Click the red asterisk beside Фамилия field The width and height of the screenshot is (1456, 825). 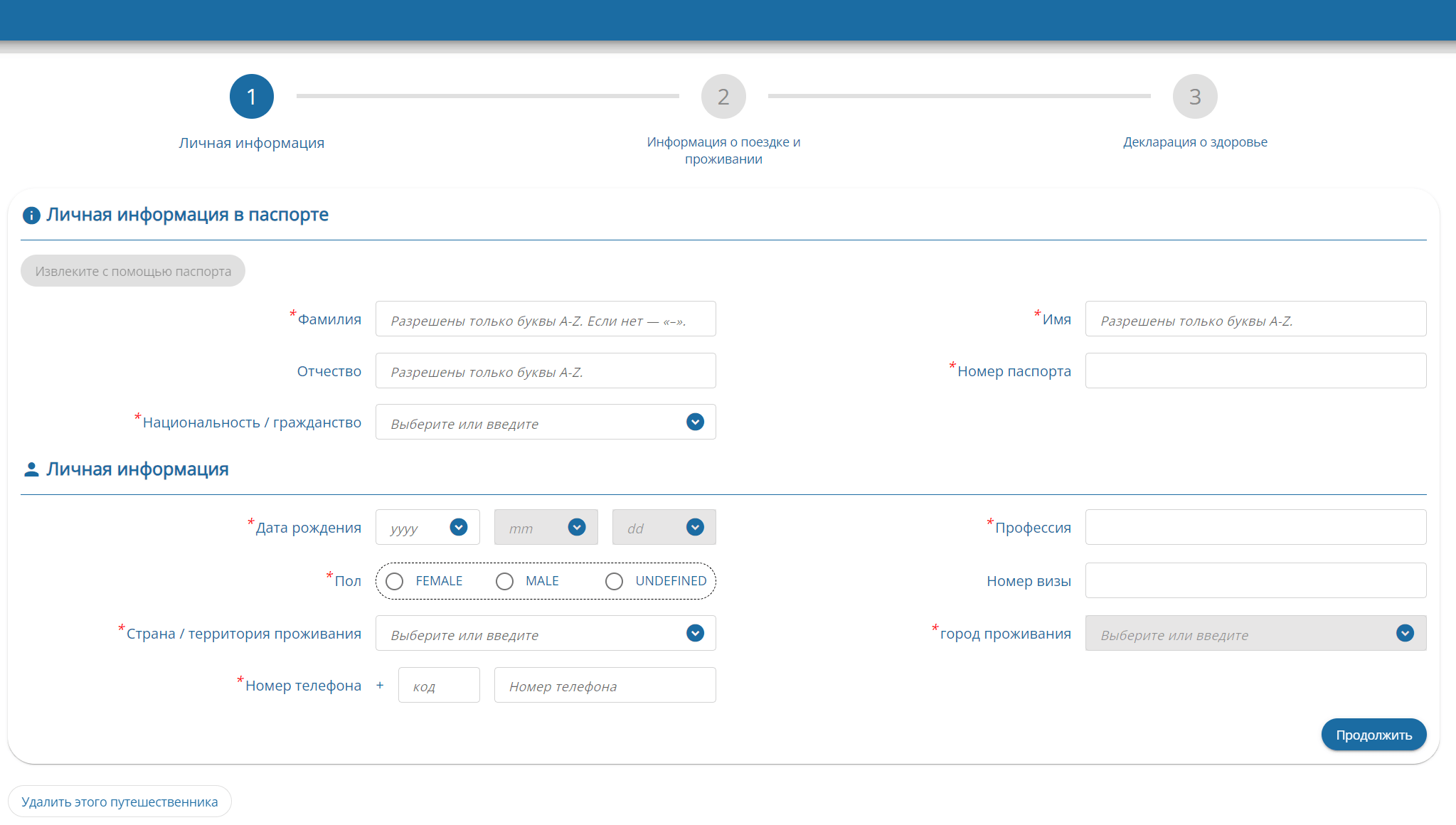(x=292, y=314)
